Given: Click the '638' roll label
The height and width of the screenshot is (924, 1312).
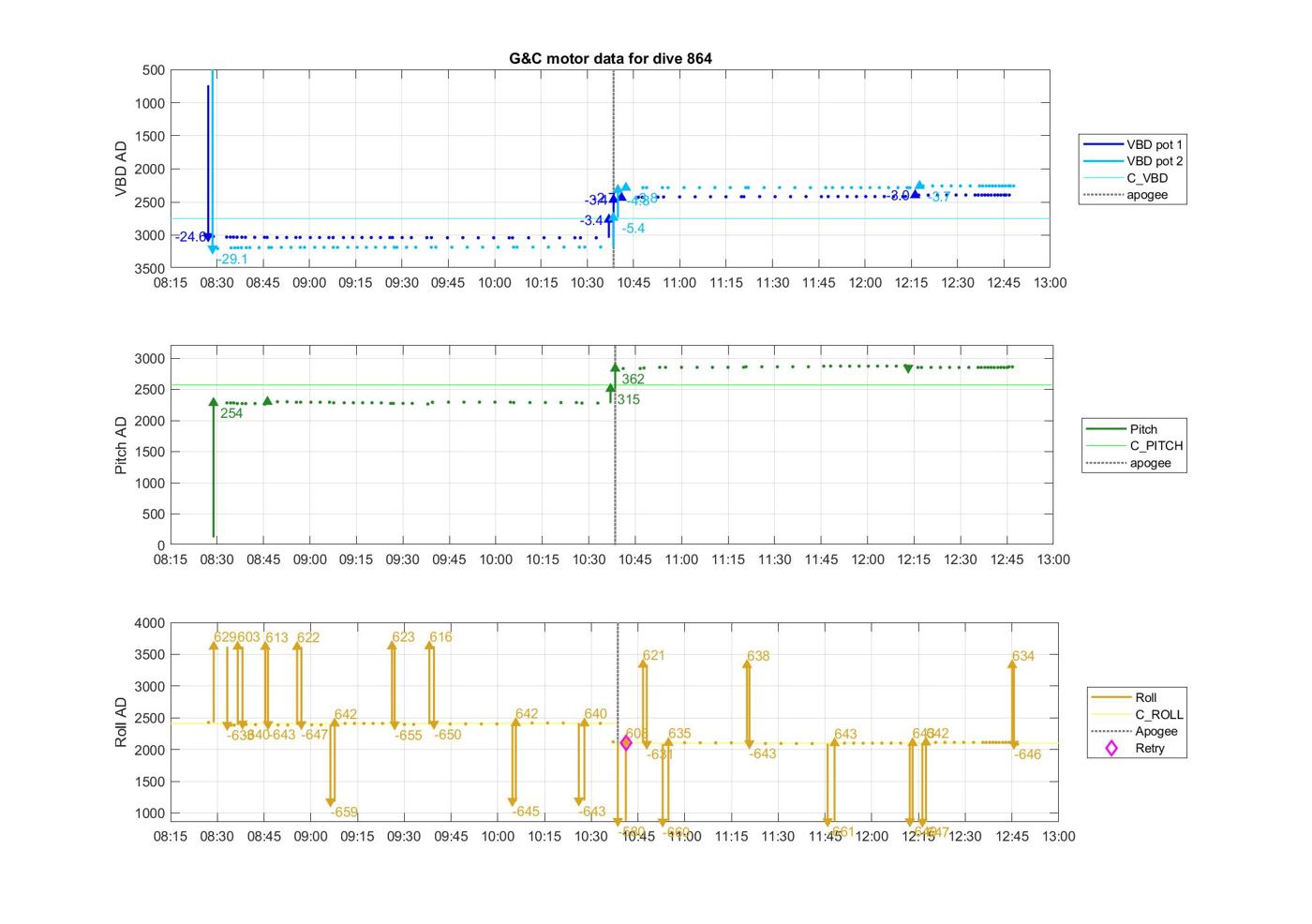Looking at the screenshot, I should 758,657.
